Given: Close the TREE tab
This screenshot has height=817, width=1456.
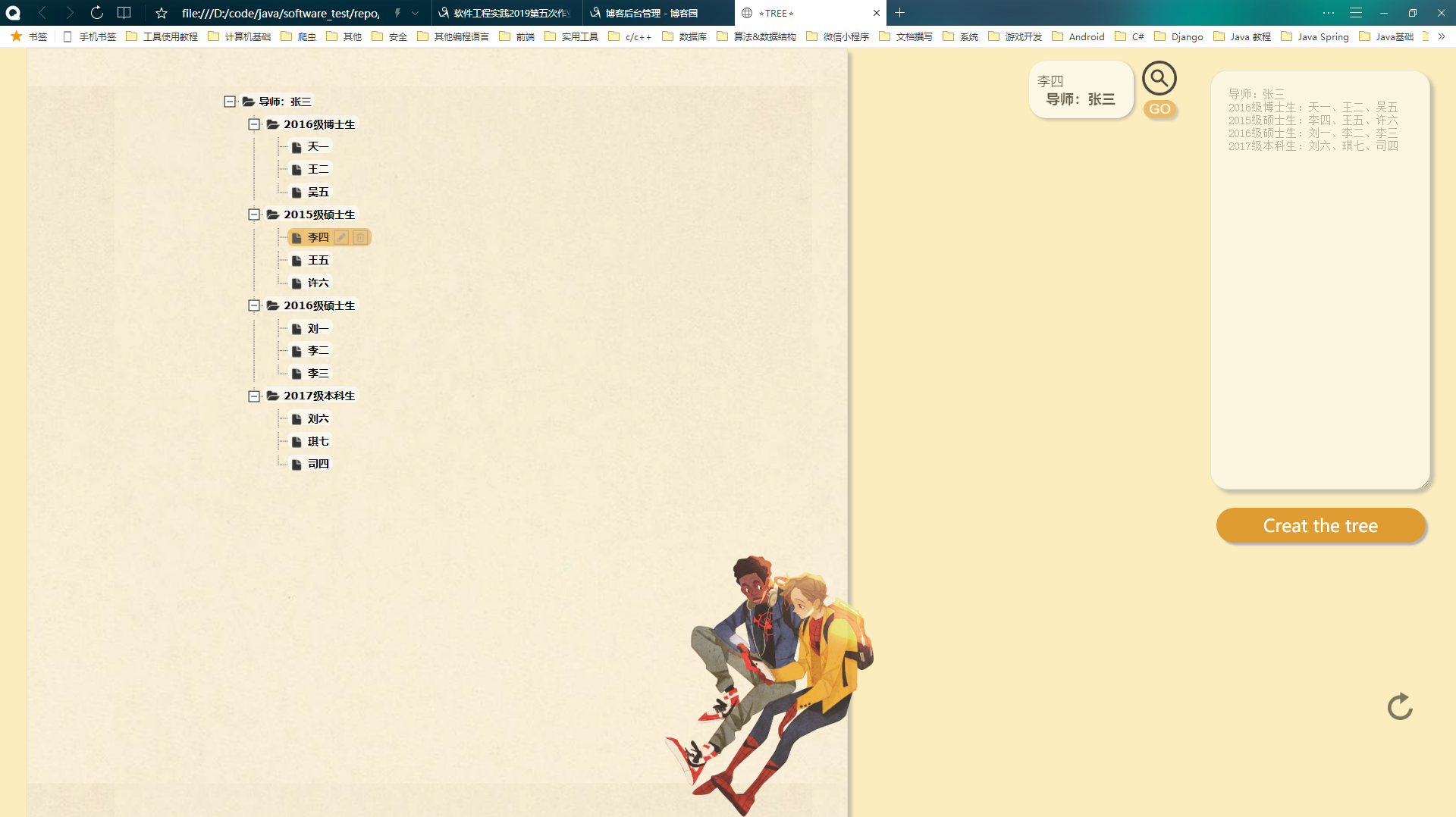Looking at the screenshot, I should 877,13.
